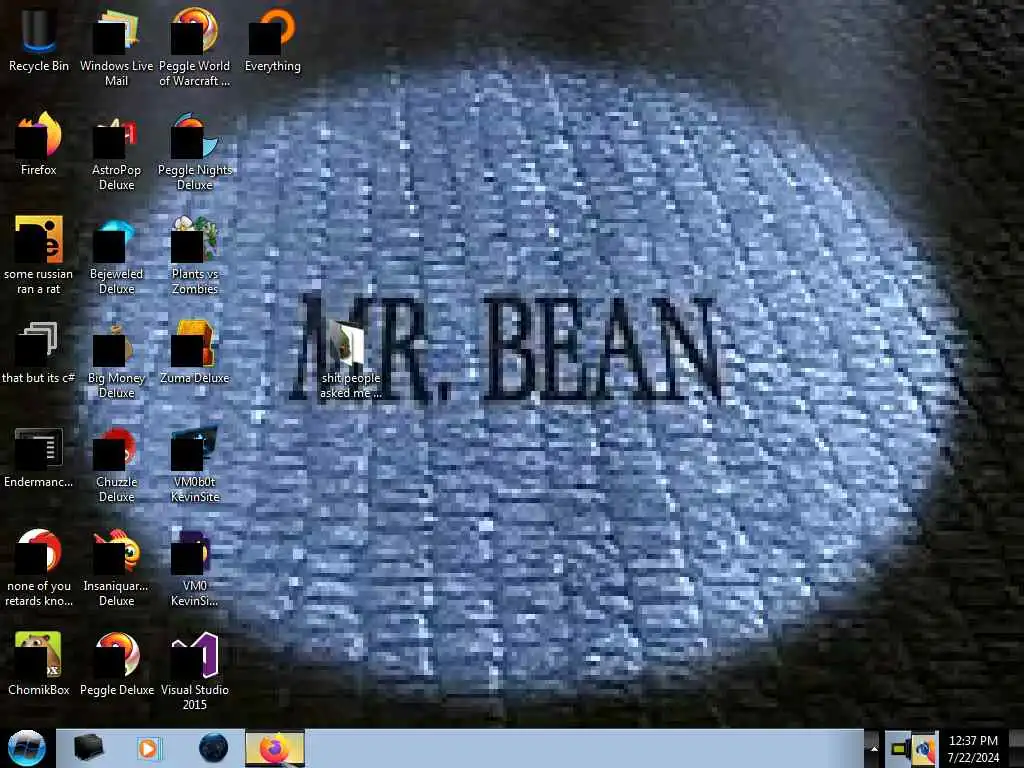The height and width of the screenshot is (768, 1024).
Task: Click the dark globe taskbar icon
Action: coord(214,748)
